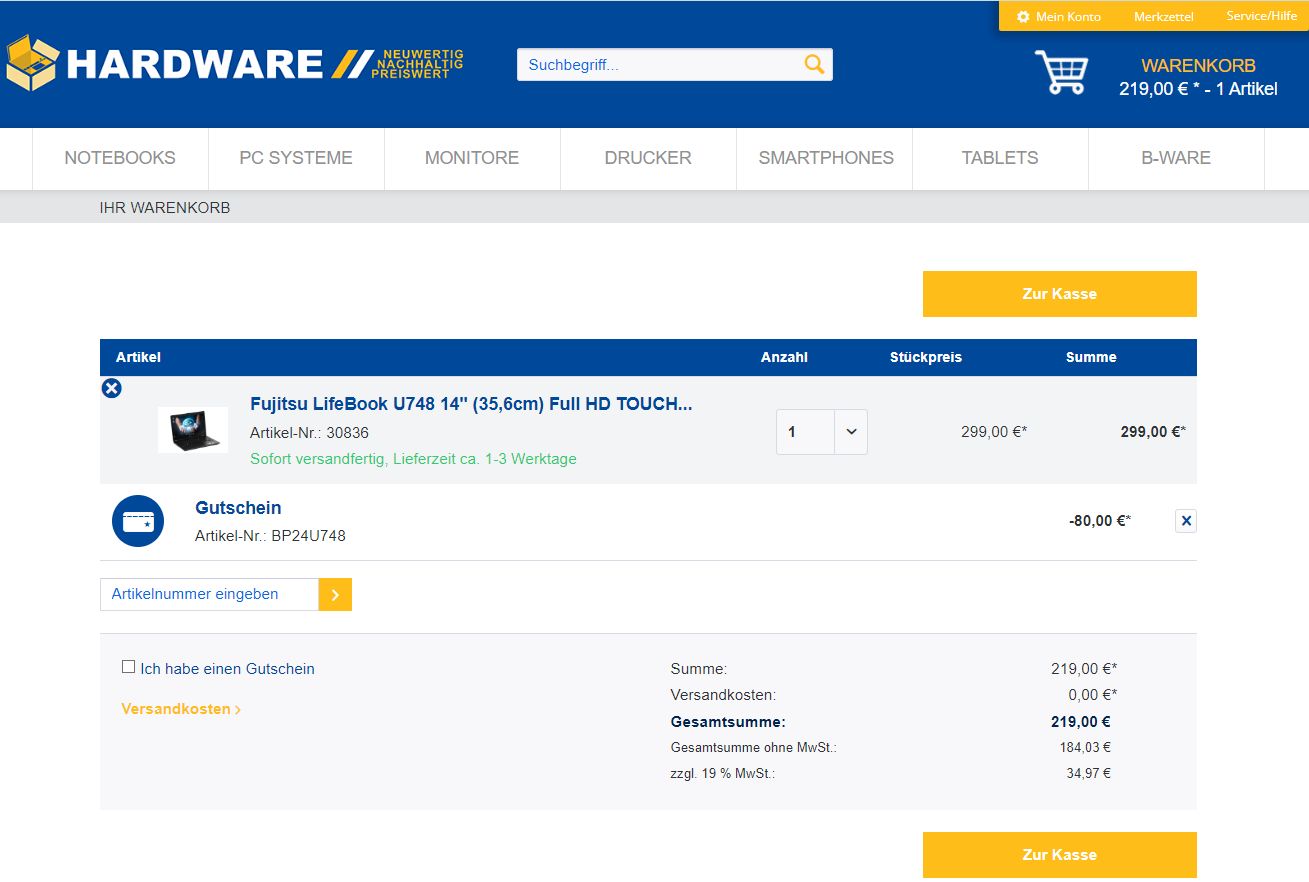Viewport: 1309px width, 882px height.
Task: Click the "Sofort versandfertig" delivery time text
Action: 413,459
